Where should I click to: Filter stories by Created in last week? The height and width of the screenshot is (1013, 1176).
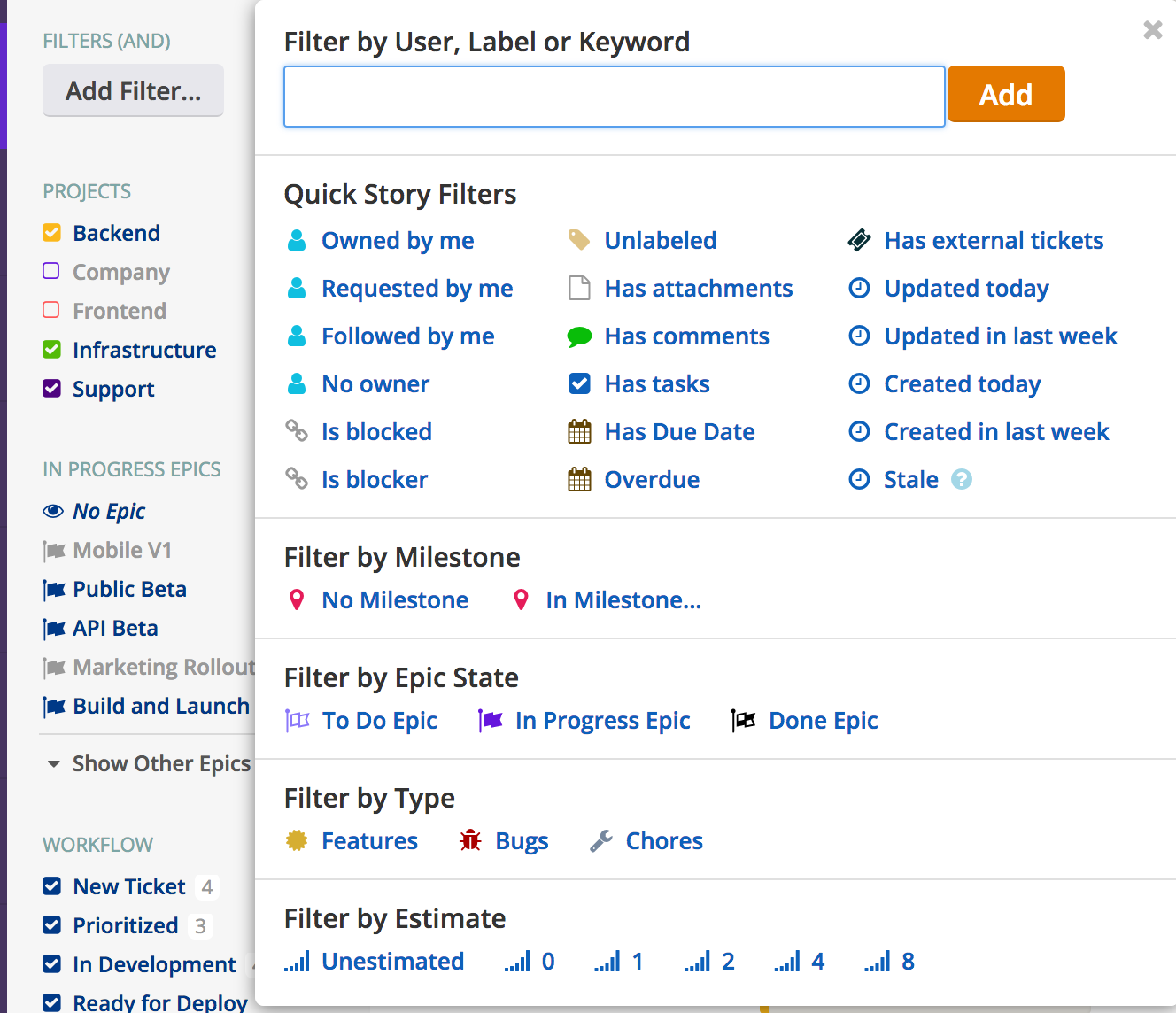tap(996, 432)
